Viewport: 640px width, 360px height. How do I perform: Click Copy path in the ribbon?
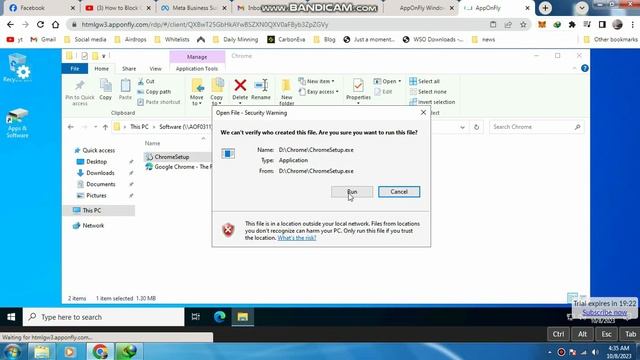154,92
